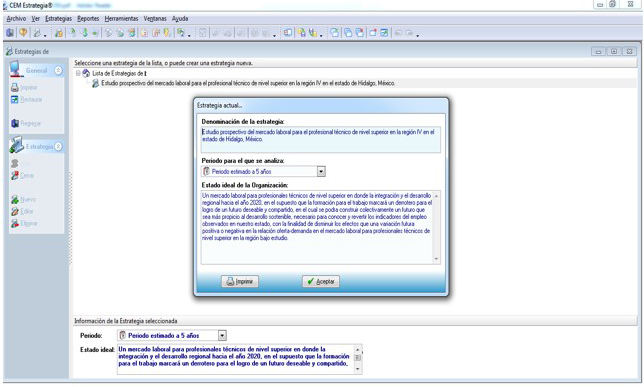Click the Imprimir link in the General sidebar

[x=29, y=88]
